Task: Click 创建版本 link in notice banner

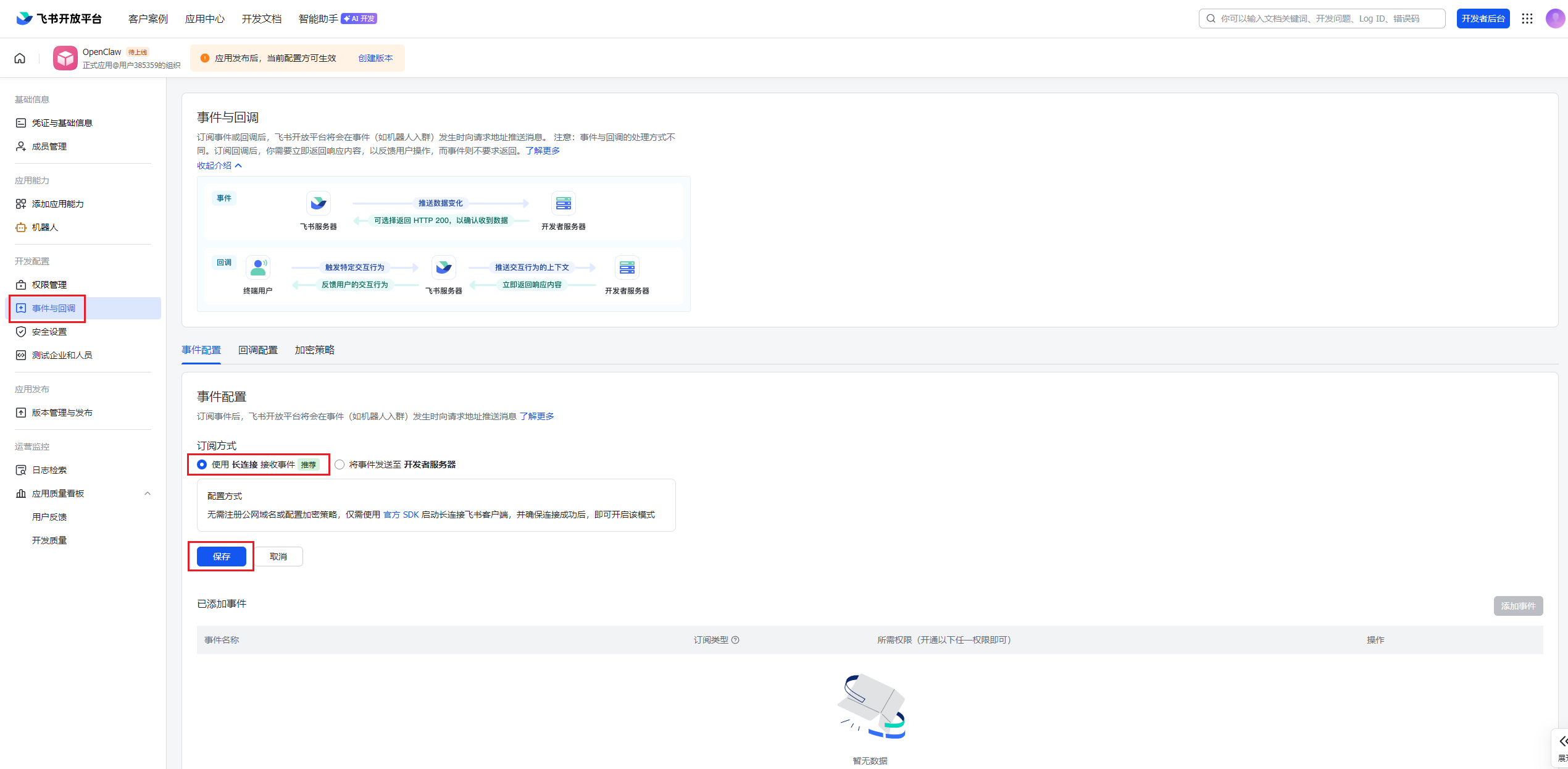Action: [375, 58]
